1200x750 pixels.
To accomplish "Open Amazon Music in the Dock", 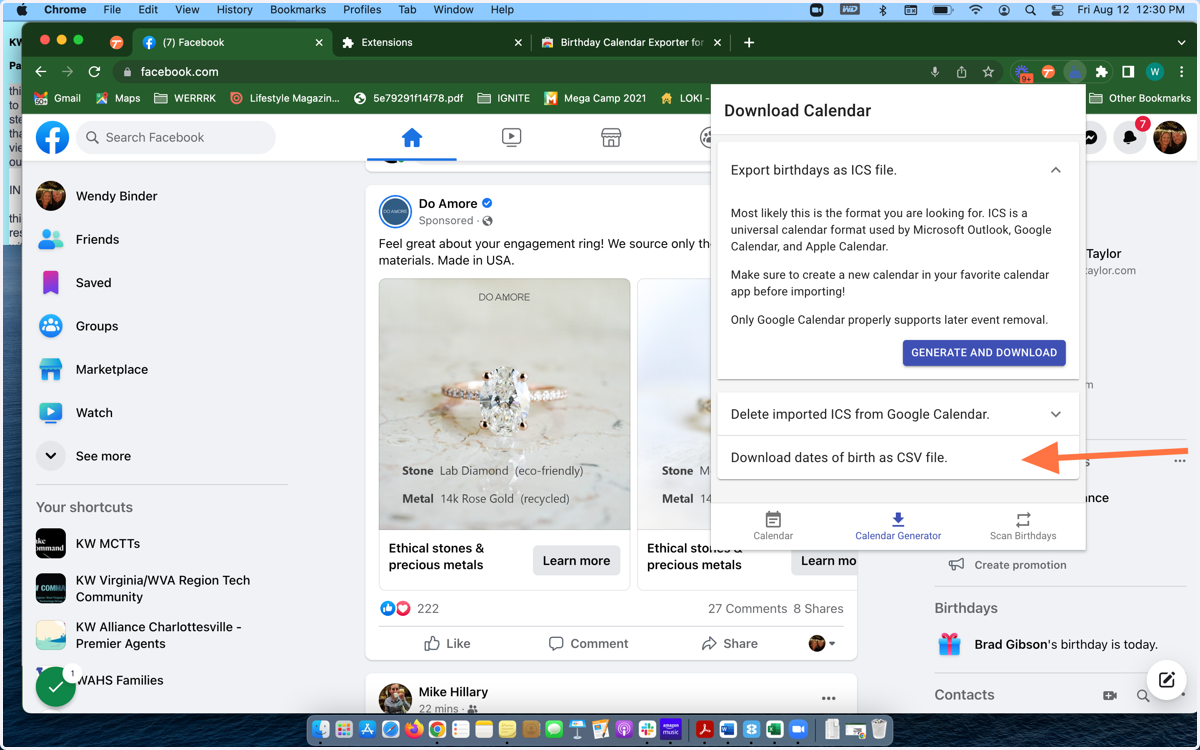I will (x=671, y=730).
